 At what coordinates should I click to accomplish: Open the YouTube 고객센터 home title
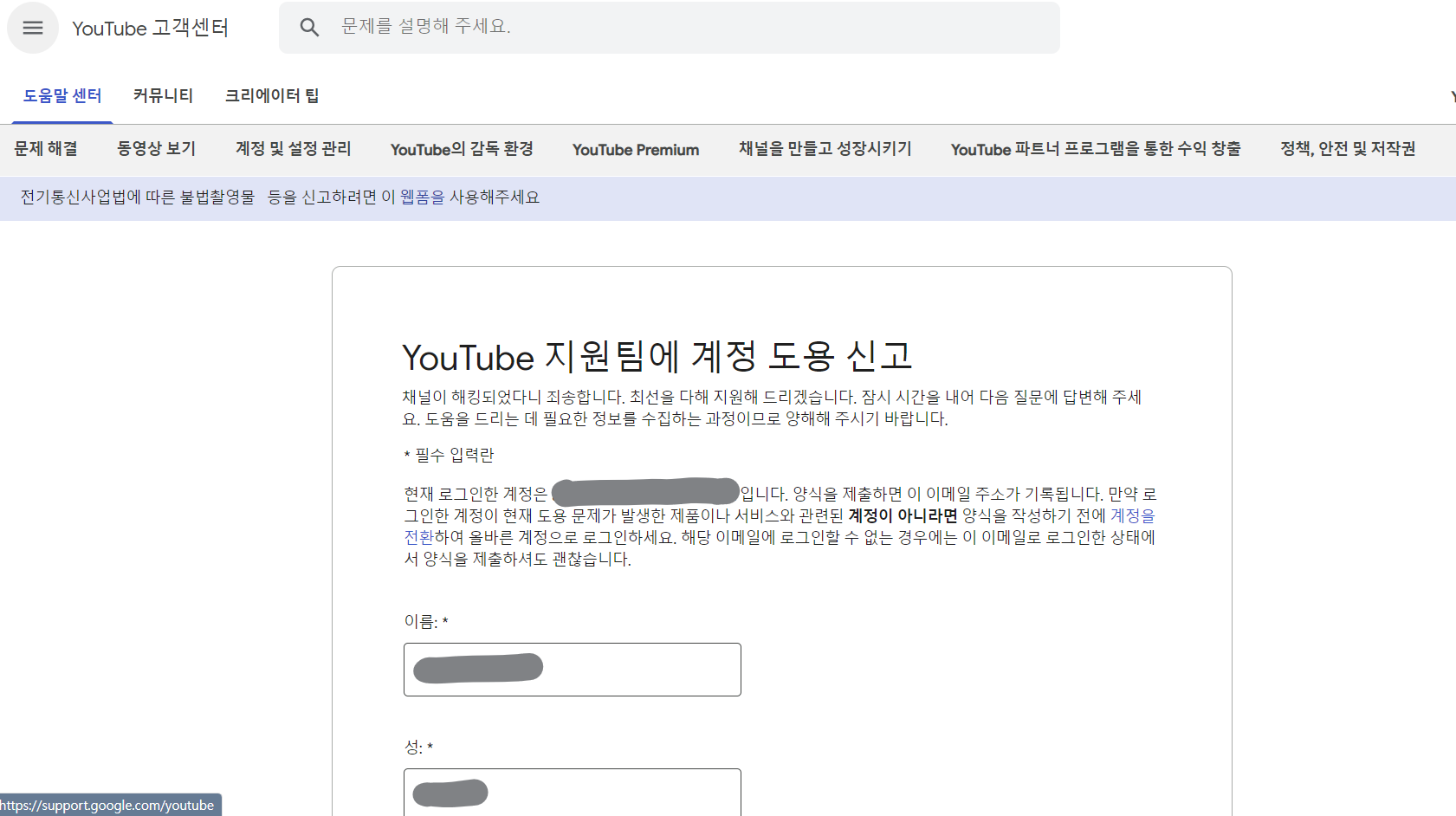pos(150,28)
